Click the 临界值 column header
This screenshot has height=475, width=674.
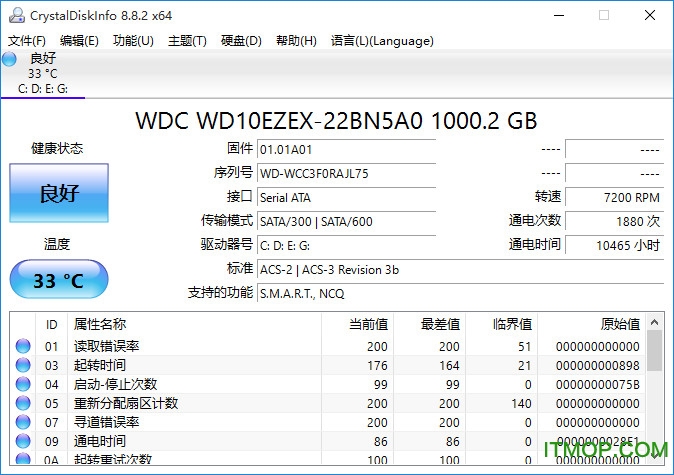(501, 325)
